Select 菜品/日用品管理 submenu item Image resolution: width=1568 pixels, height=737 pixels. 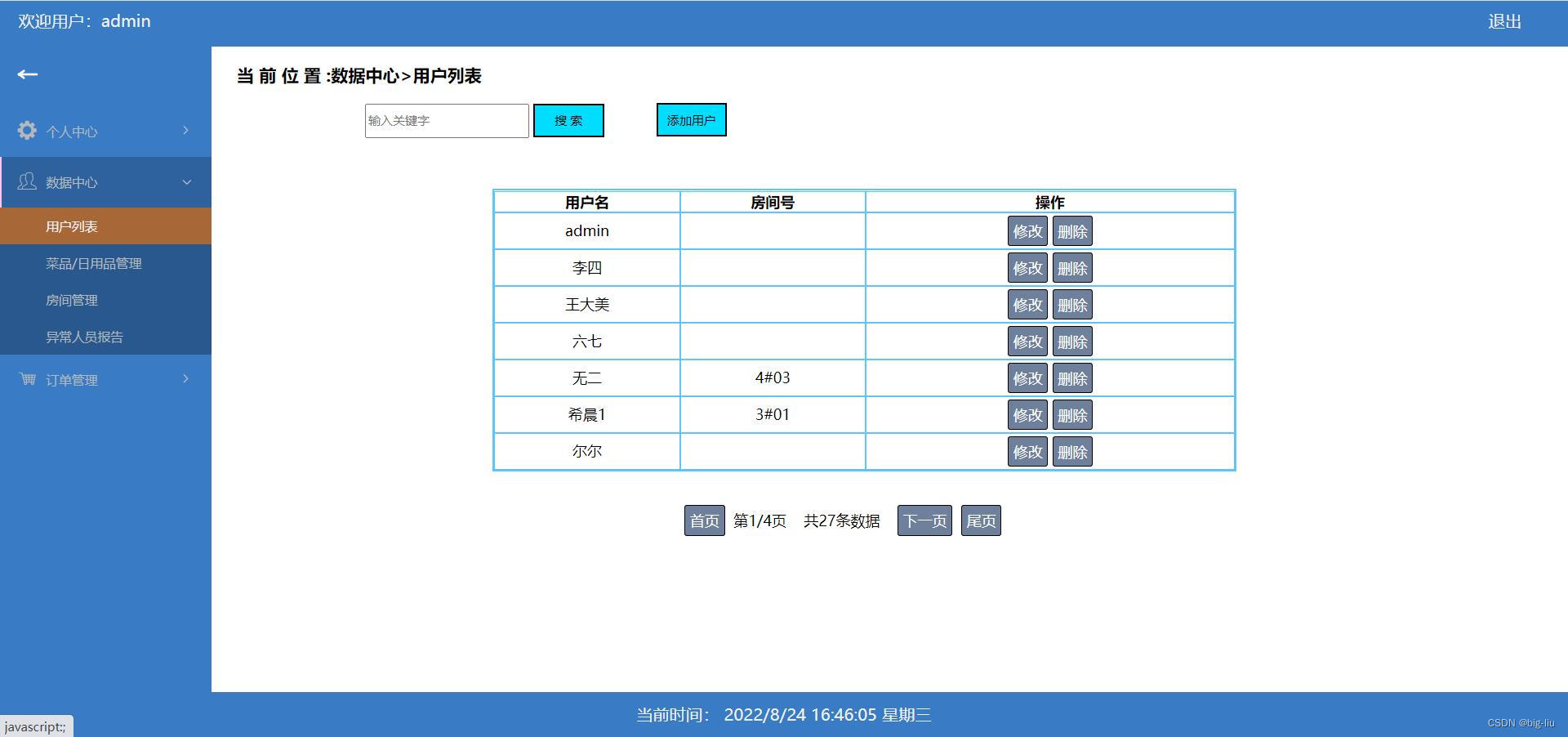pyautogui.click(x=105, y=263)
